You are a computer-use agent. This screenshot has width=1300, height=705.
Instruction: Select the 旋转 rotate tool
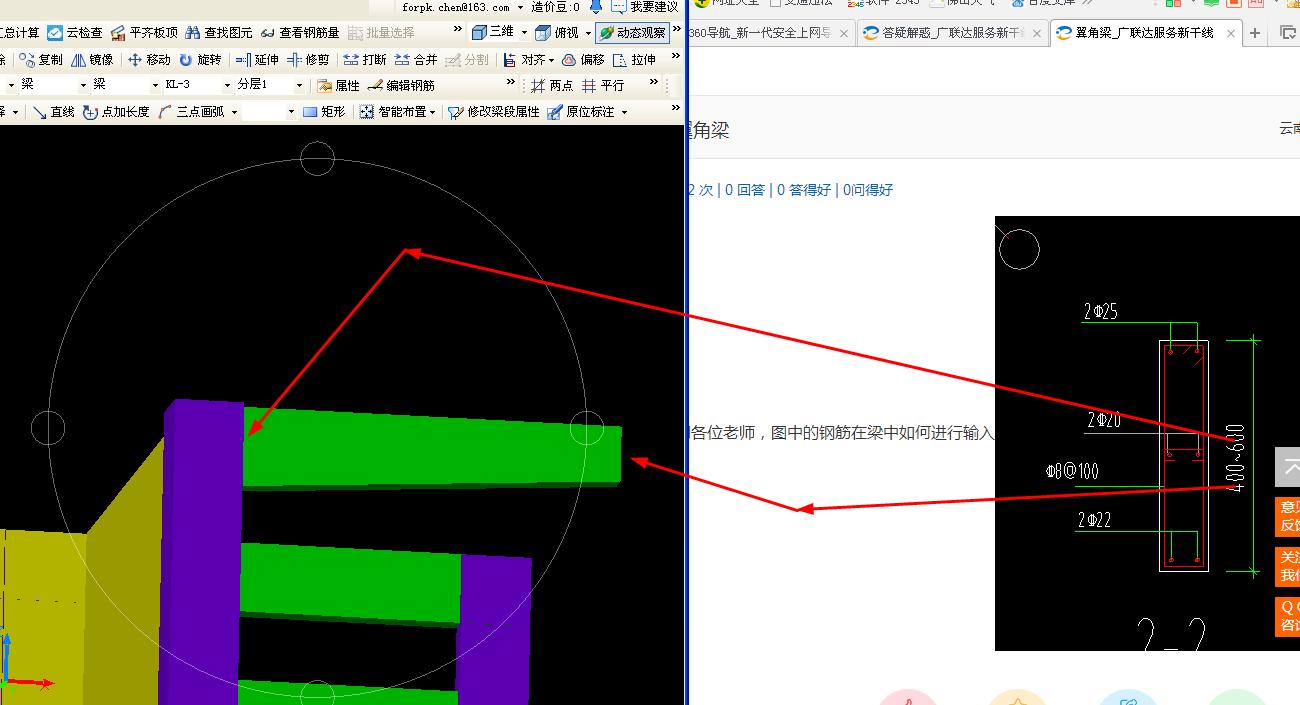(200, 60)
